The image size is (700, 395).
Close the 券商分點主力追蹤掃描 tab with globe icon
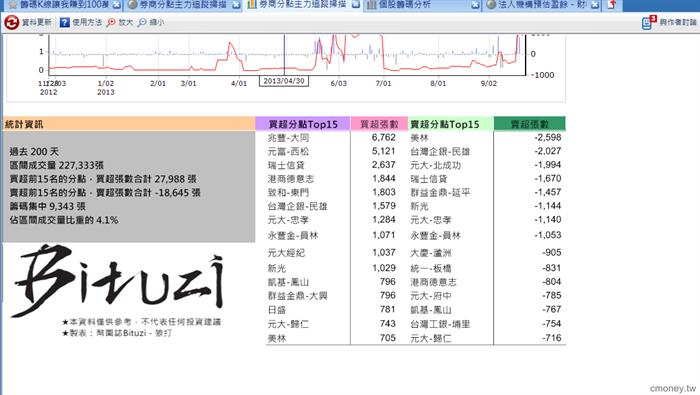pos(236,5)
